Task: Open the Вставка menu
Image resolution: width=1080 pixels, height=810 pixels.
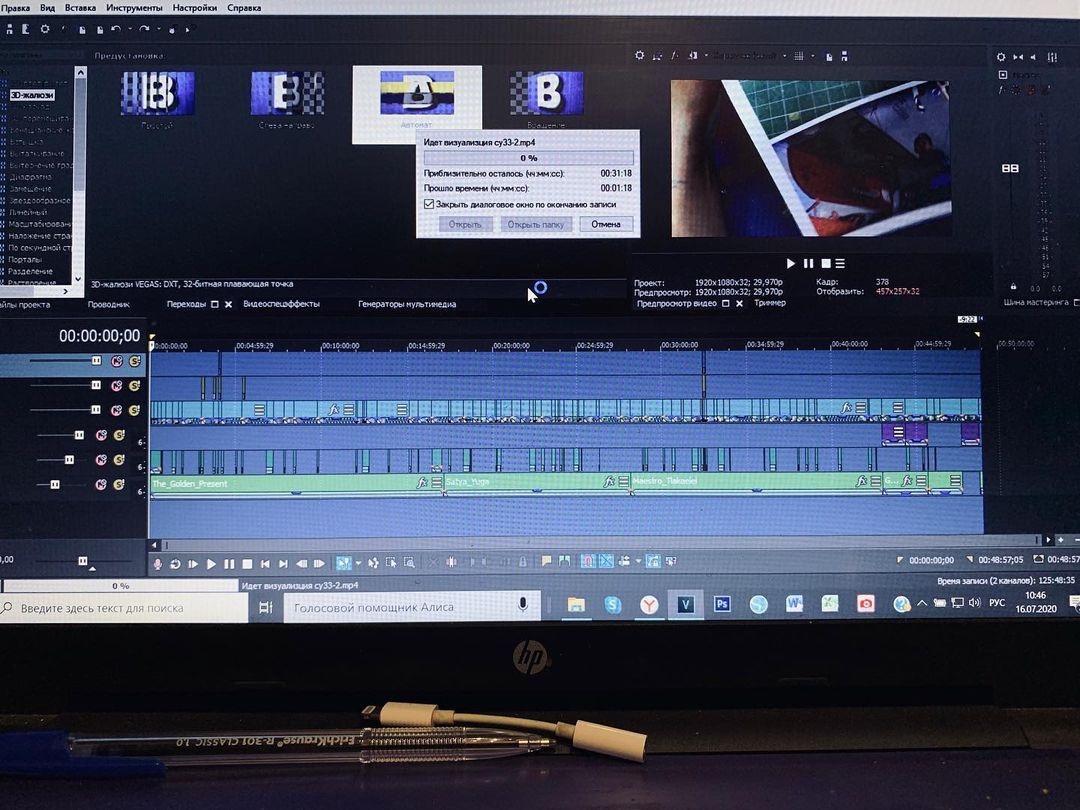Action: (x=81, y=8)
